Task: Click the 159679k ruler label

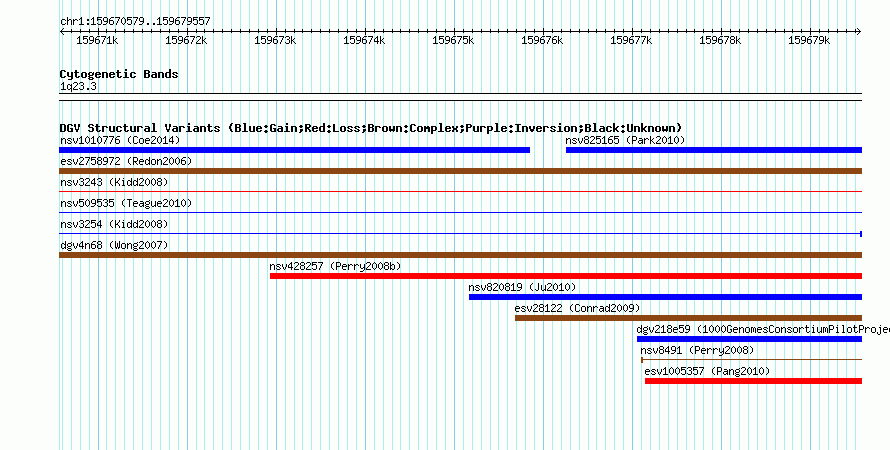Action: 809,40
